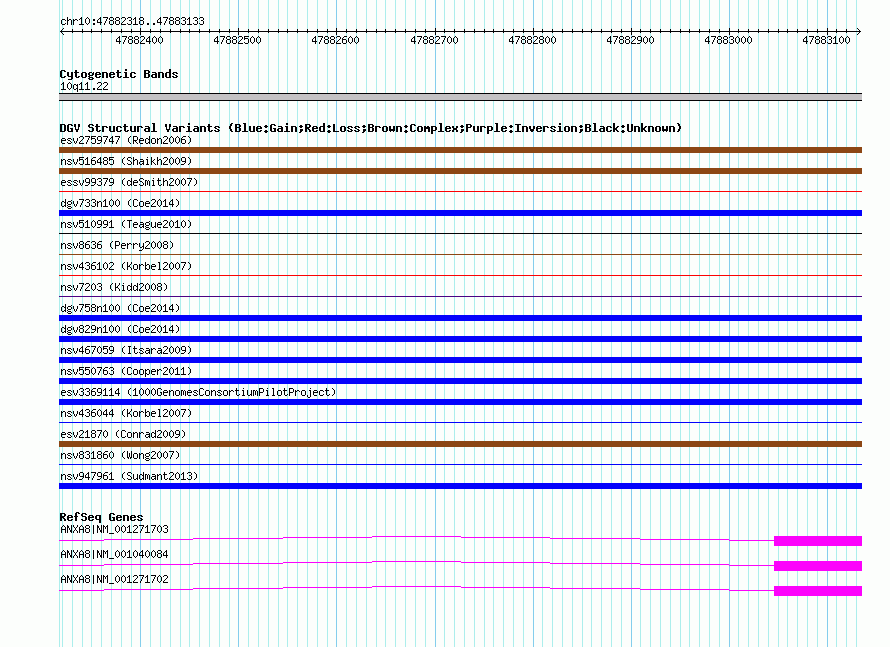
Task: Click the chr10:47882318..47883133 region label
Action: tap(132, 22)
